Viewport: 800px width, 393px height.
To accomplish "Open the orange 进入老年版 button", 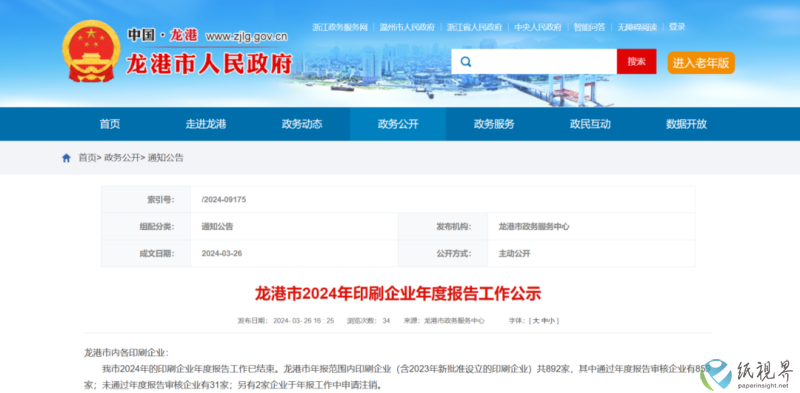I will click(701, 63).
